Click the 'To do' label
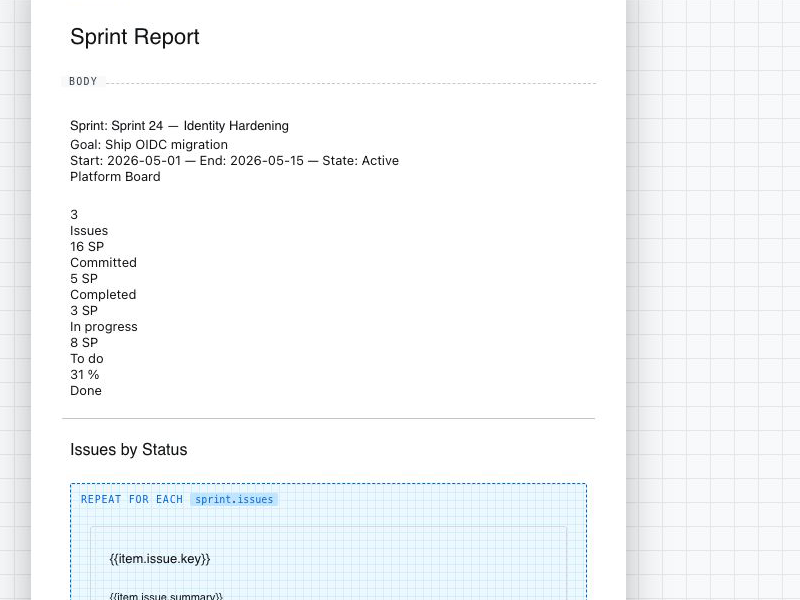Image resolution: width=800 pixels, height=600 pixels. pos(87,359)
